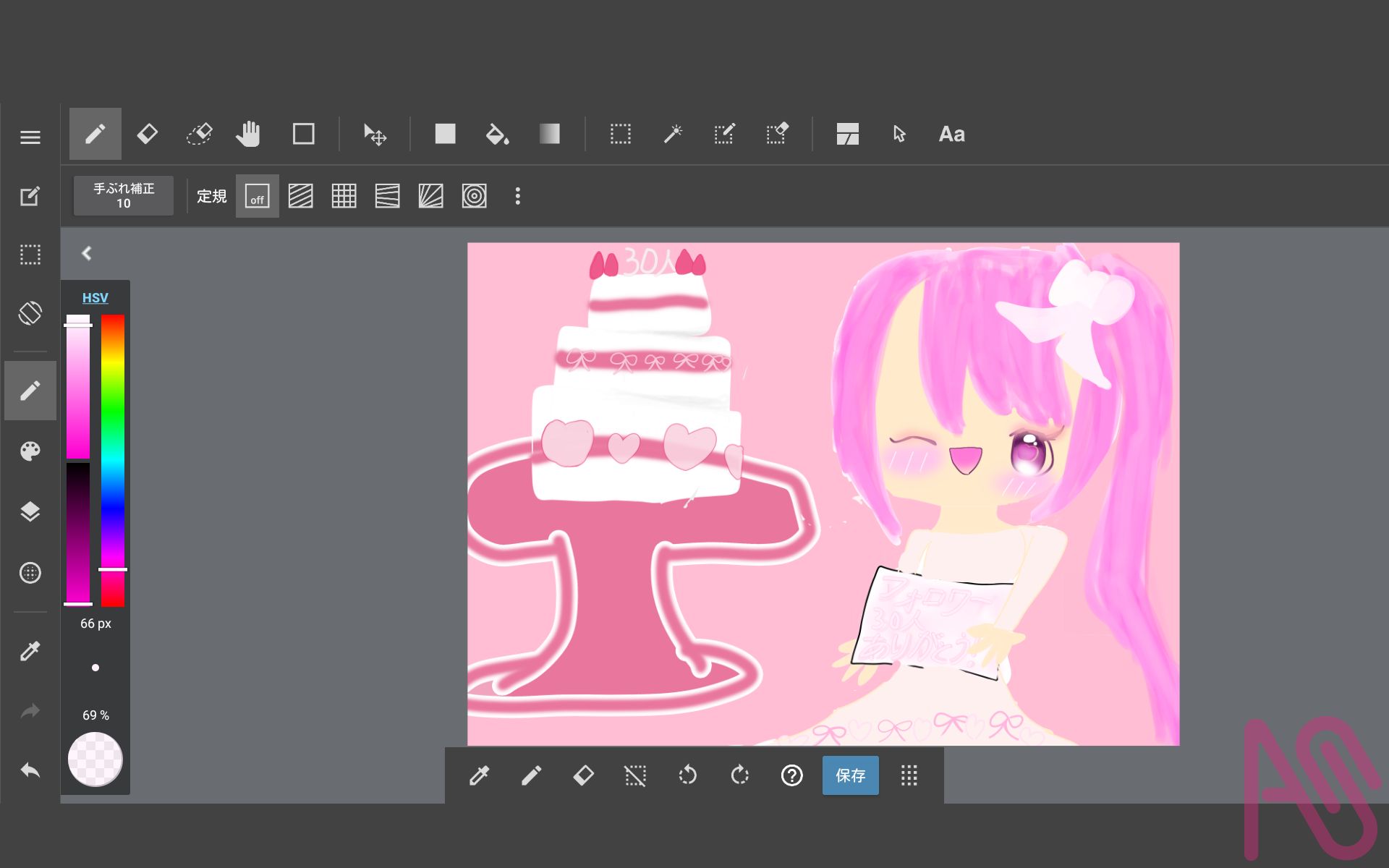Switch the HSV color mode label
This screenshot has height=868, width=1389.
click(95, 298)
